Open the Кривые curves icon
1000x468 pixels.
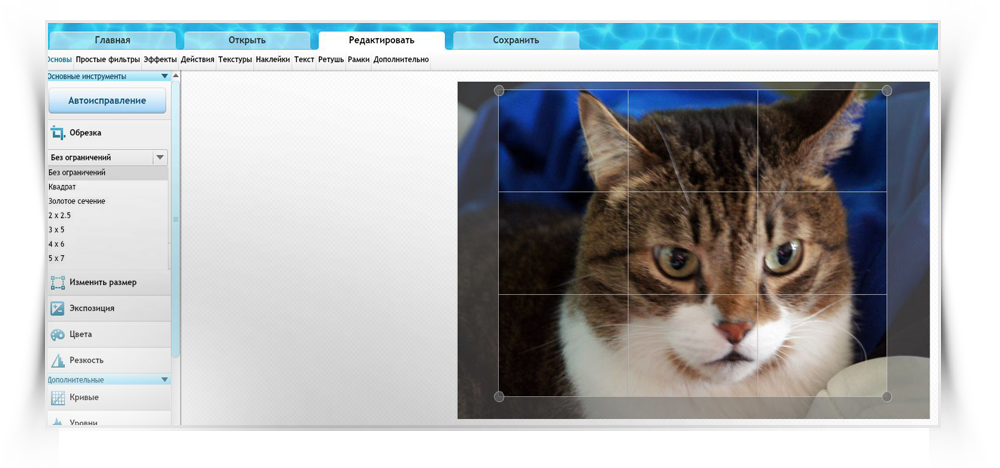[x=58, y=398]
